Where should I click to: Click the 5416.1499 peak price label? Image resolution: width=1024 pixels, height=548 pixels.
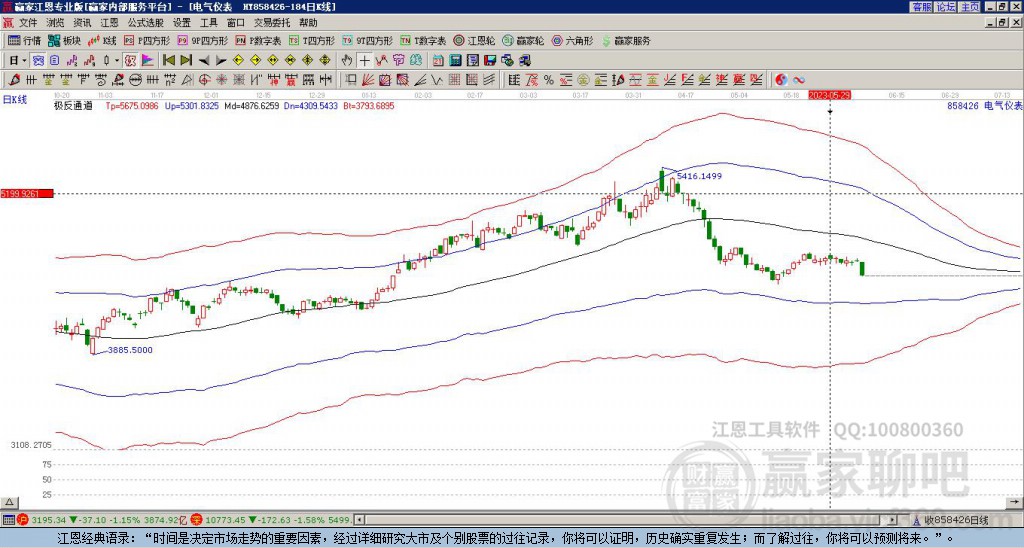[699, 176]
